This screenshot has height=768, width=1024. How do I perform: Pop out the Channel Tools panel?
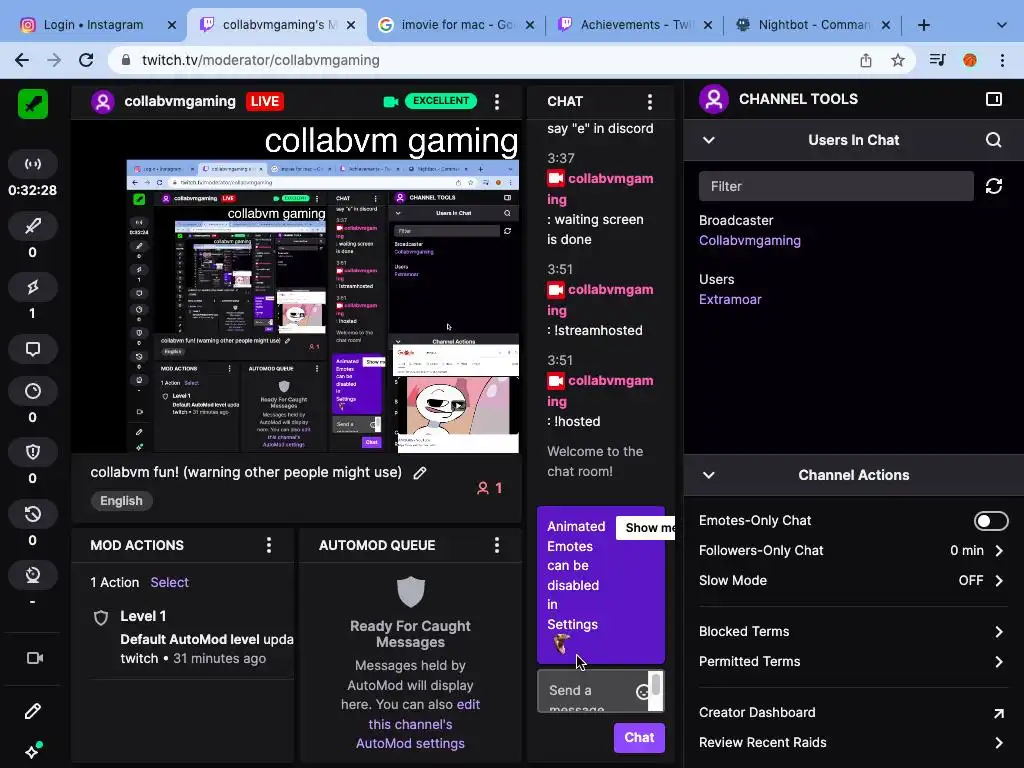coord(993,99)
